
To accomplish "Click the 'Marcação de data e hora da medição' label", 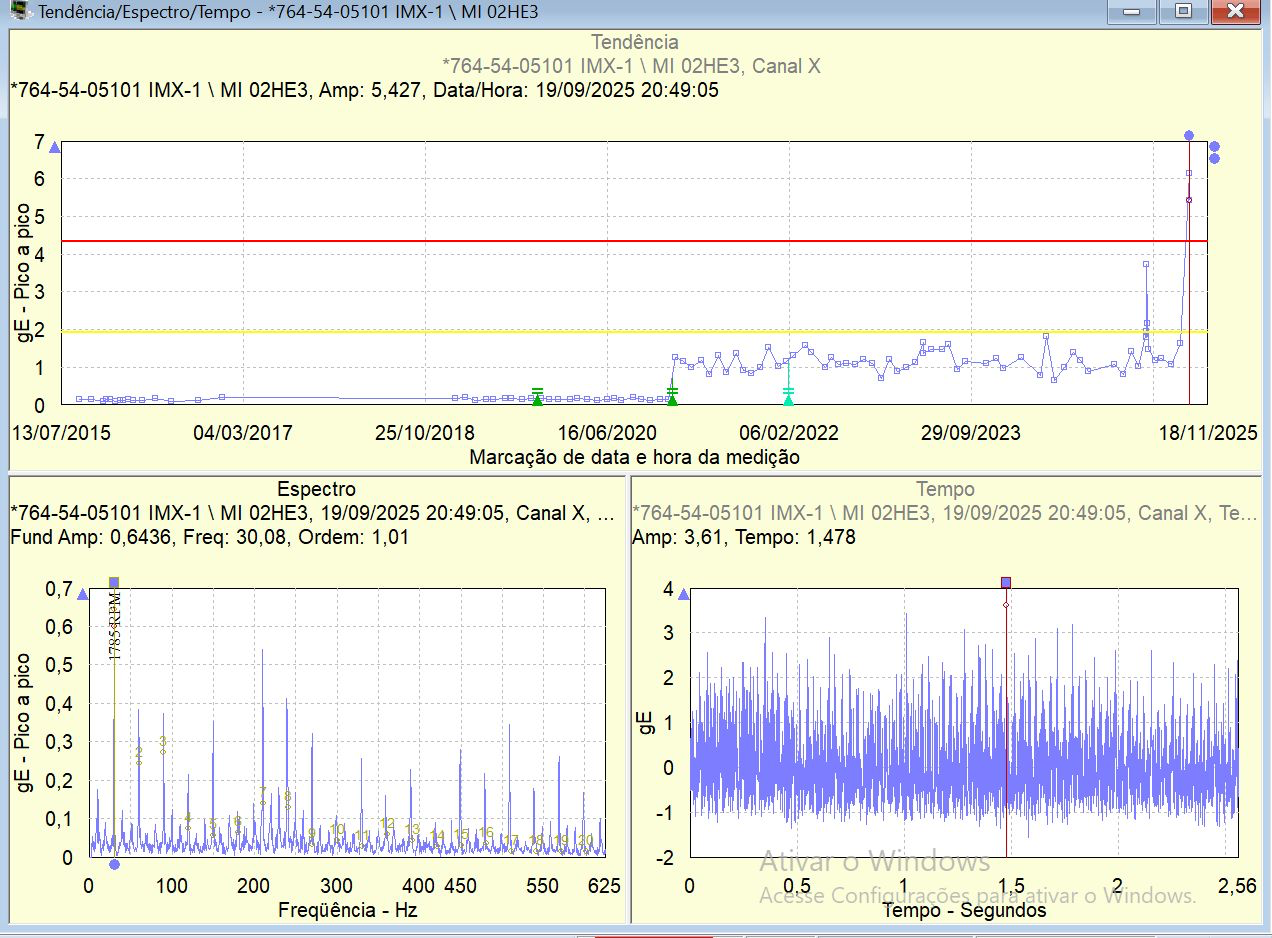I will pyautogui.click(x=634, y=457).
